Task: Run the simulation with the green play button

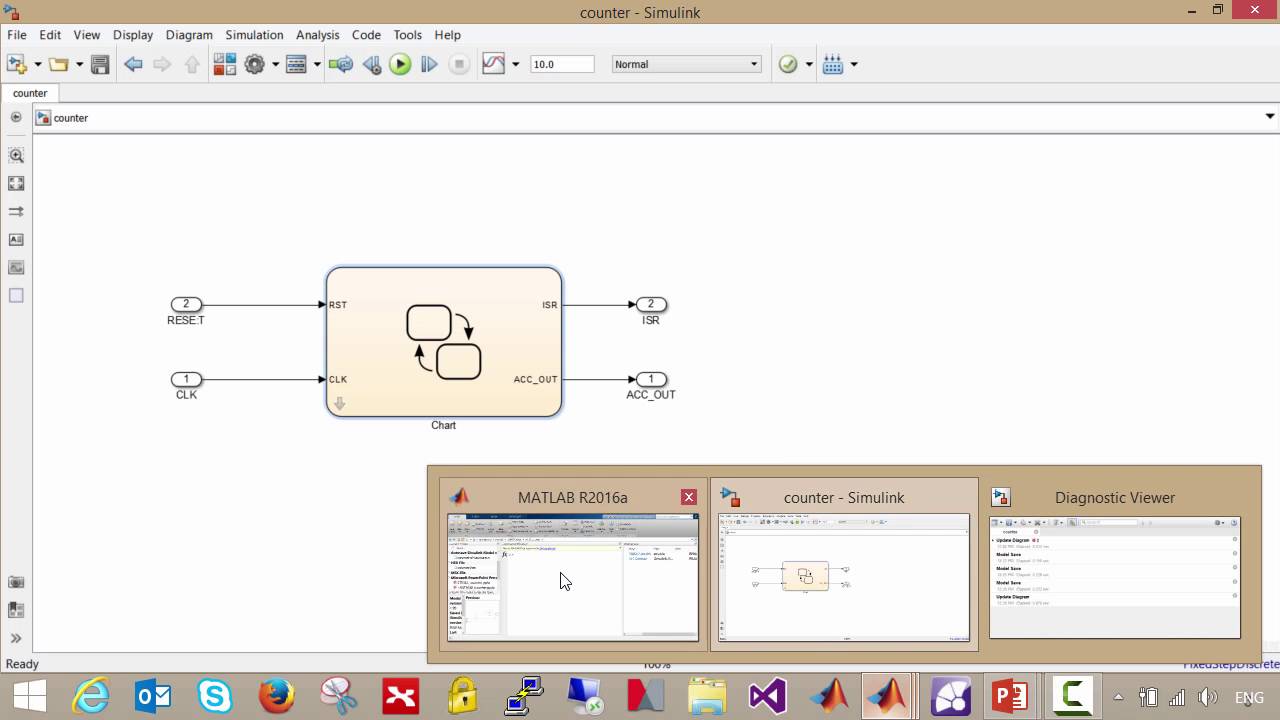Action: point(400,64)
